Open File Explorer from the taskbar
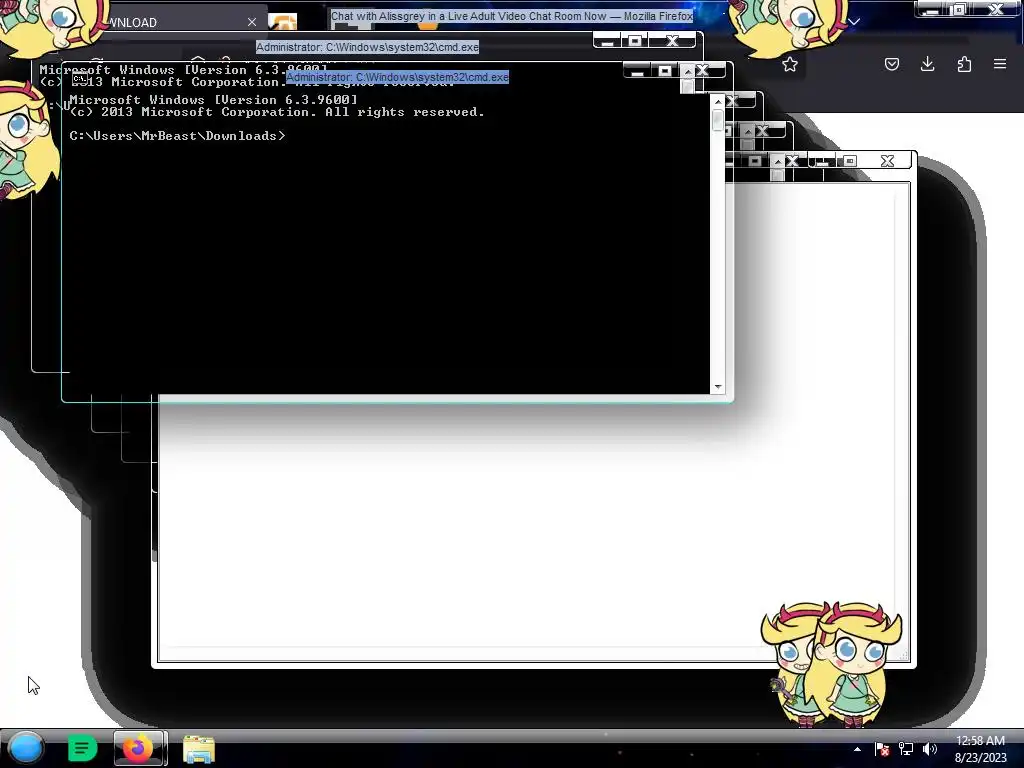 pyautogui.click(x=199, y=749)
